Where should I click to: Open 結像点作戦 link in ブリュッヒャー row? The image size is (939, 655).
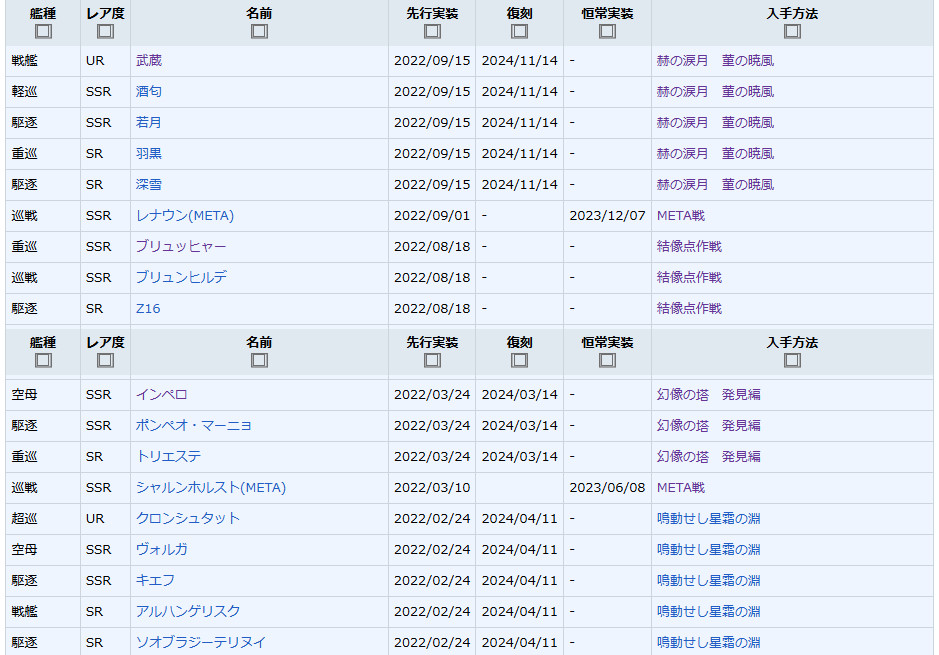click(689, 247)
